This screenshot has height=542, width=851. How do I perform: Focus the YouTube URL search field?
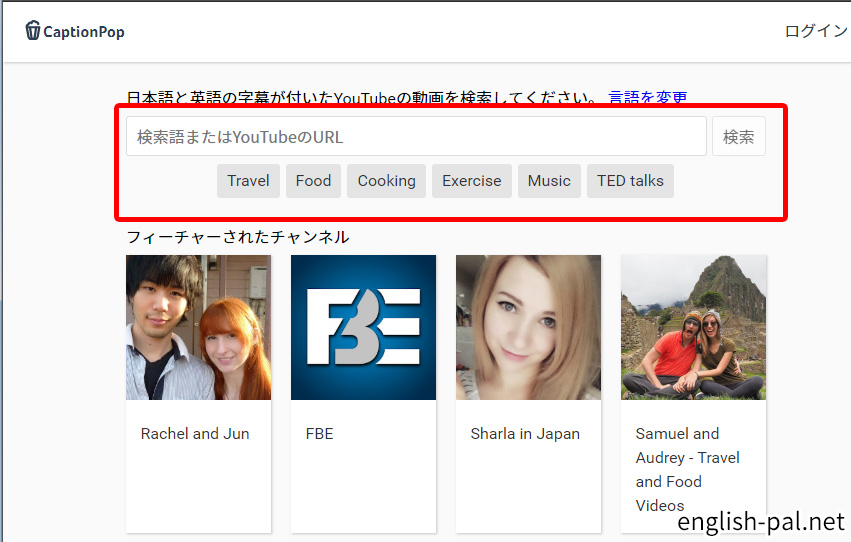(x=416, y=136)
